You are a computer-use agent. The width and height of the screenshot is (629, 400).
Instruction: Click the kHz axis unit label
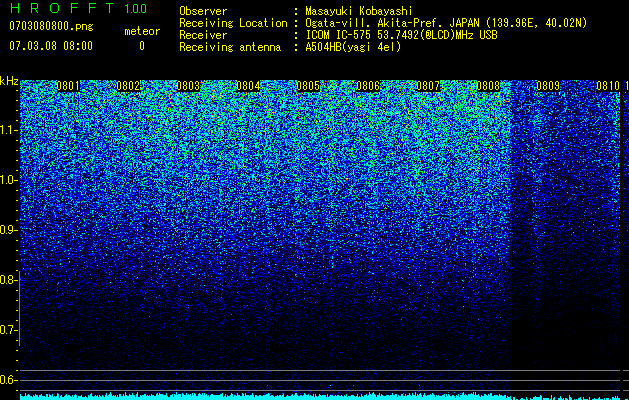click(9, 81)
